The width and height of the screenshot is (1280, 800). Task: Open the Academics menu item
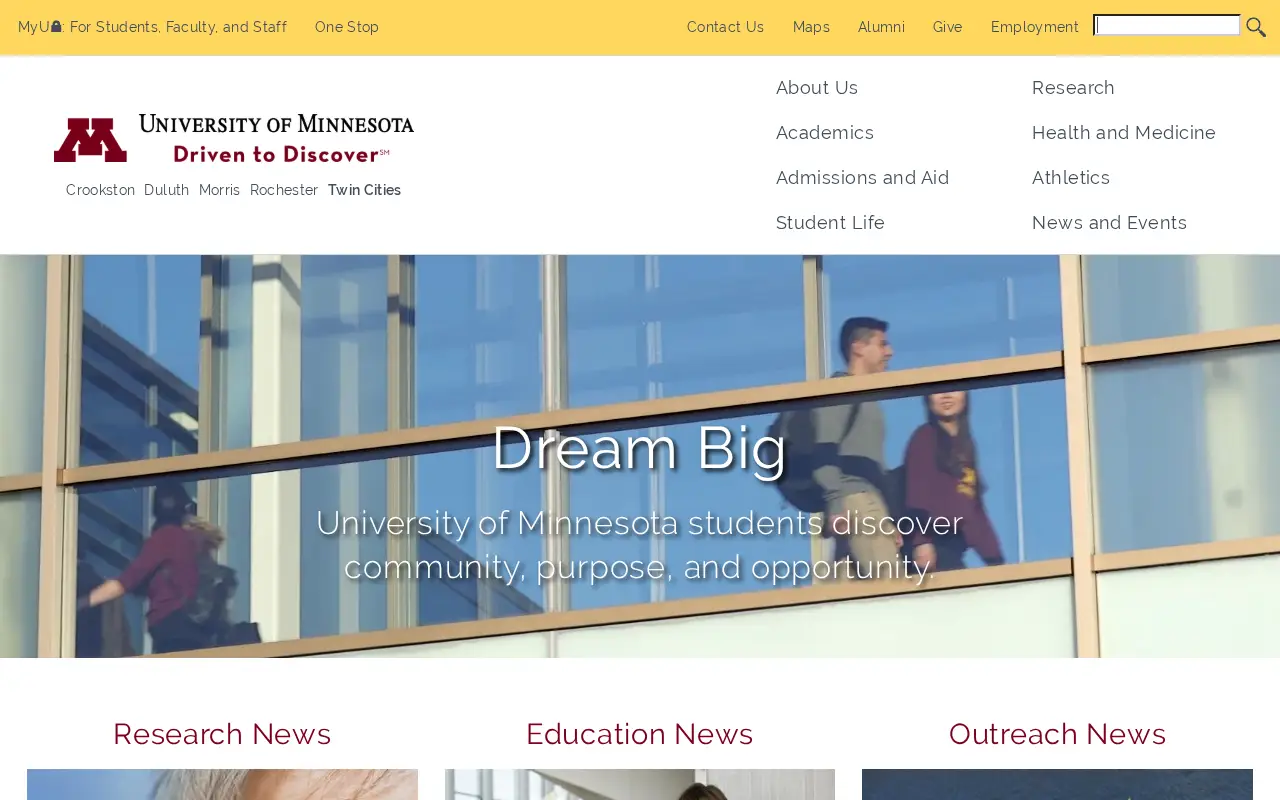[x=825, y=133]
